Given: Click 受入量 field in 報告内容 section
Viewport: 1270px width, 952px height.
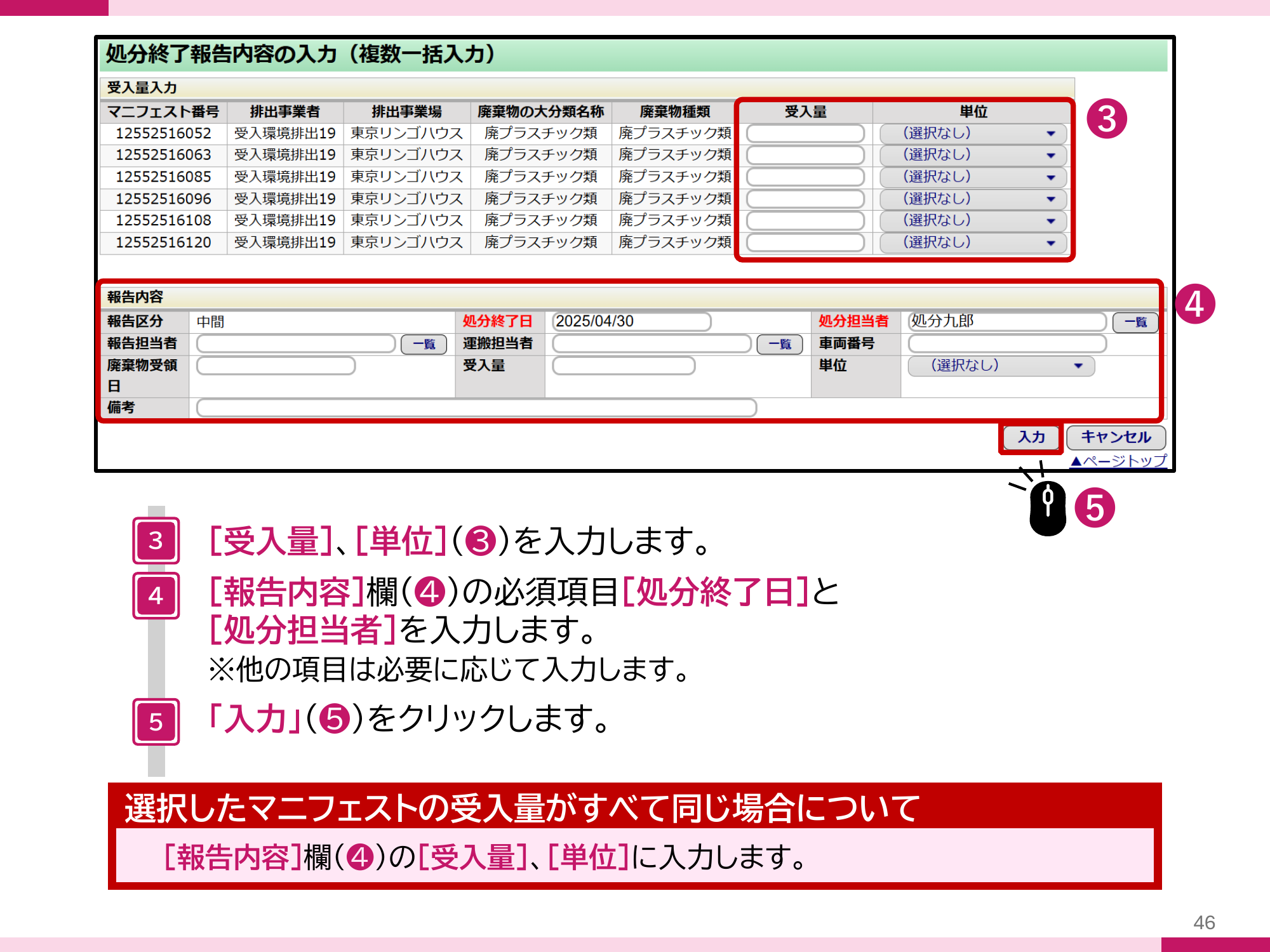Looking at the screenshot, I should pos(624,366).
